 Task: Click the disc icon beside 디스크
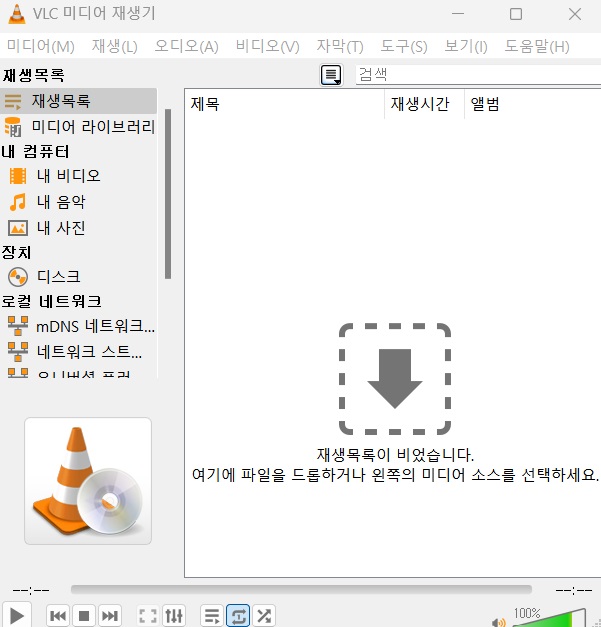click(18, 277)
